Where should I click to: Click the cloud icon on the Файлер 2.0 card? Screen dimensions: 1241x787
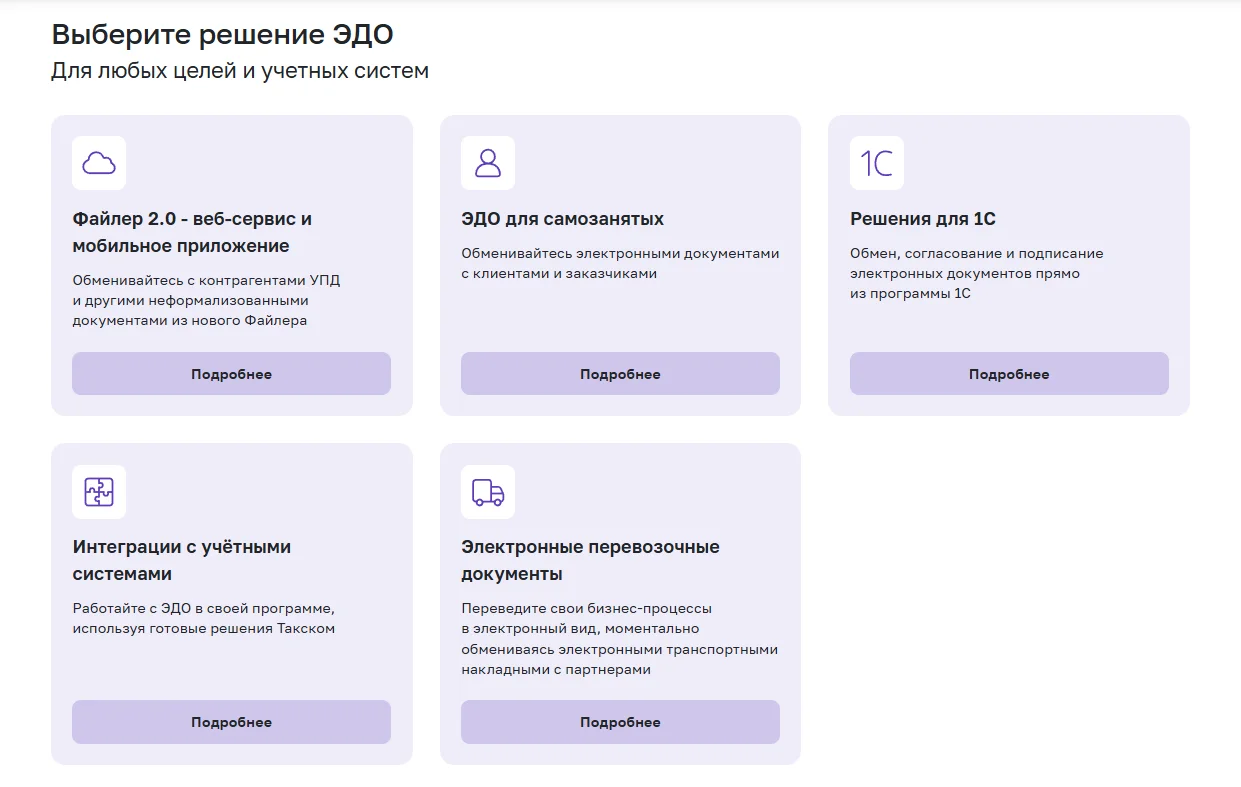coord(99,163)
